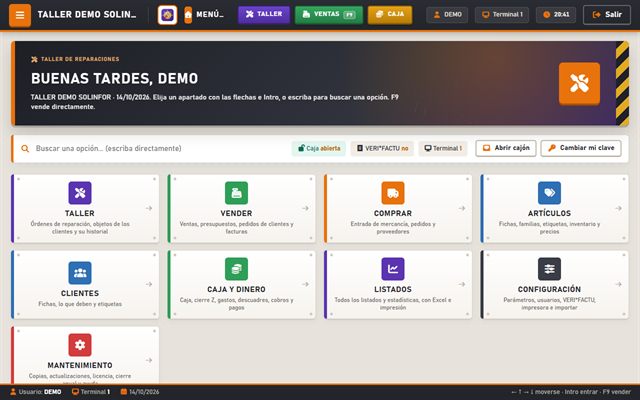Click the MENÚ label in the header
The width and height of the screenshot is (640, 400).
210,15
